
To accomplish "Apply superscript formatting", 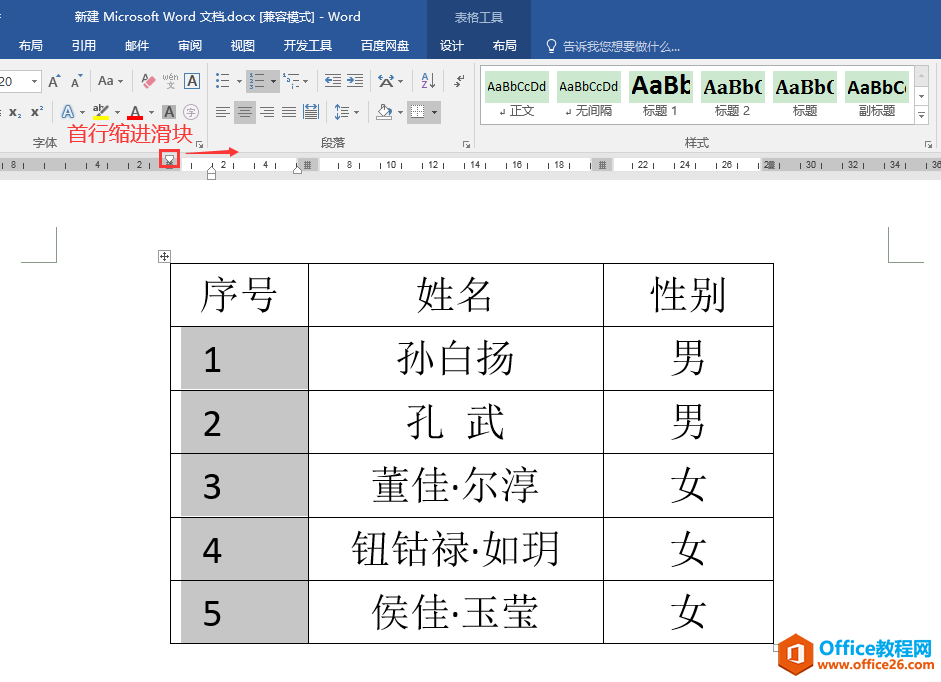I will click(37, 112).
